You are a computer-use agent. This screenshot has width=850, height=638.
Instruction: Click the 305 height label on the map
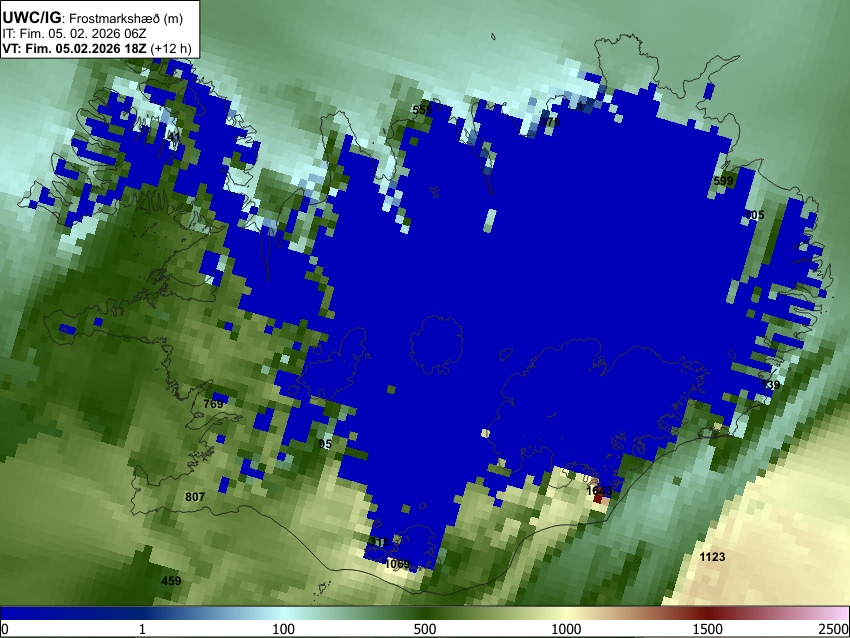(x=754, y=215)
